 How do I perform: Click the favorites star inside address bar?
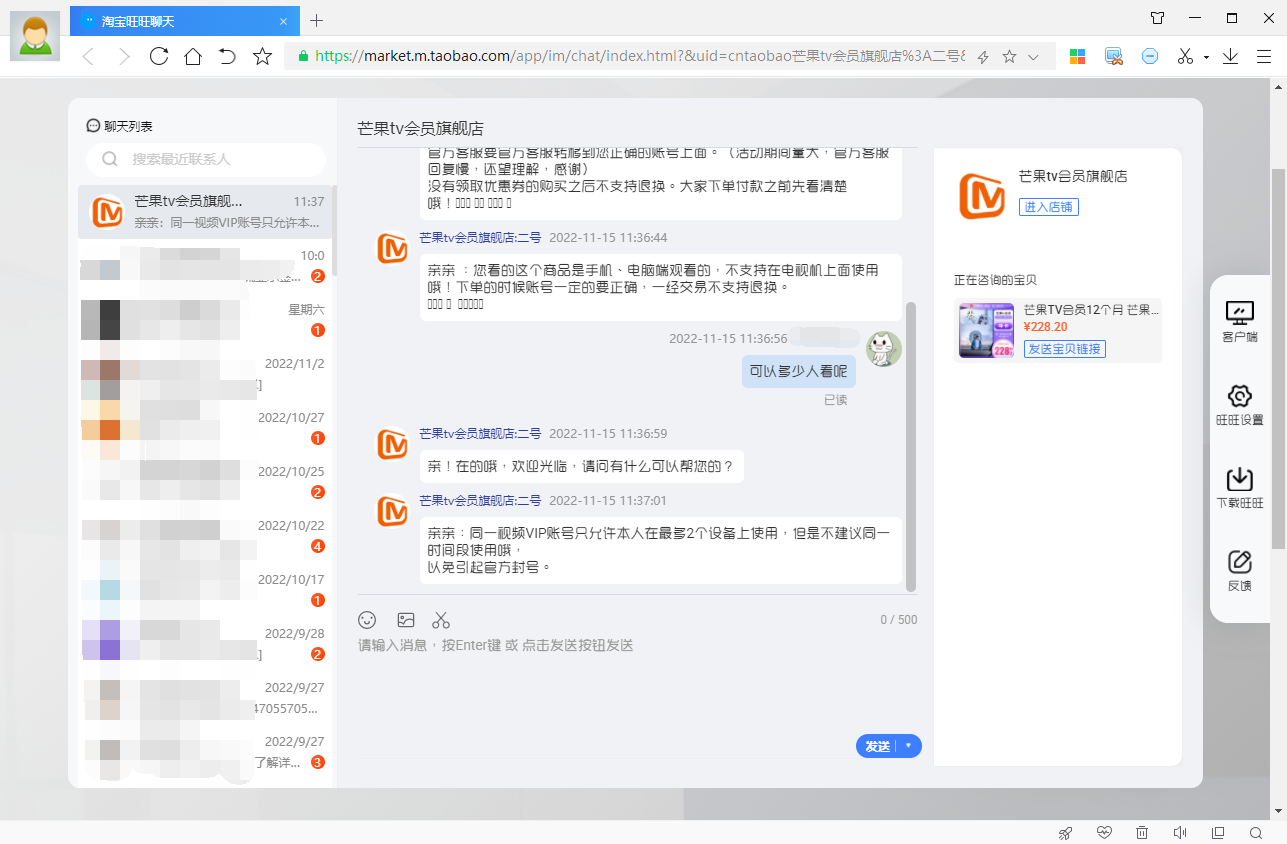pyautogui.click(x=1009, y=57)
